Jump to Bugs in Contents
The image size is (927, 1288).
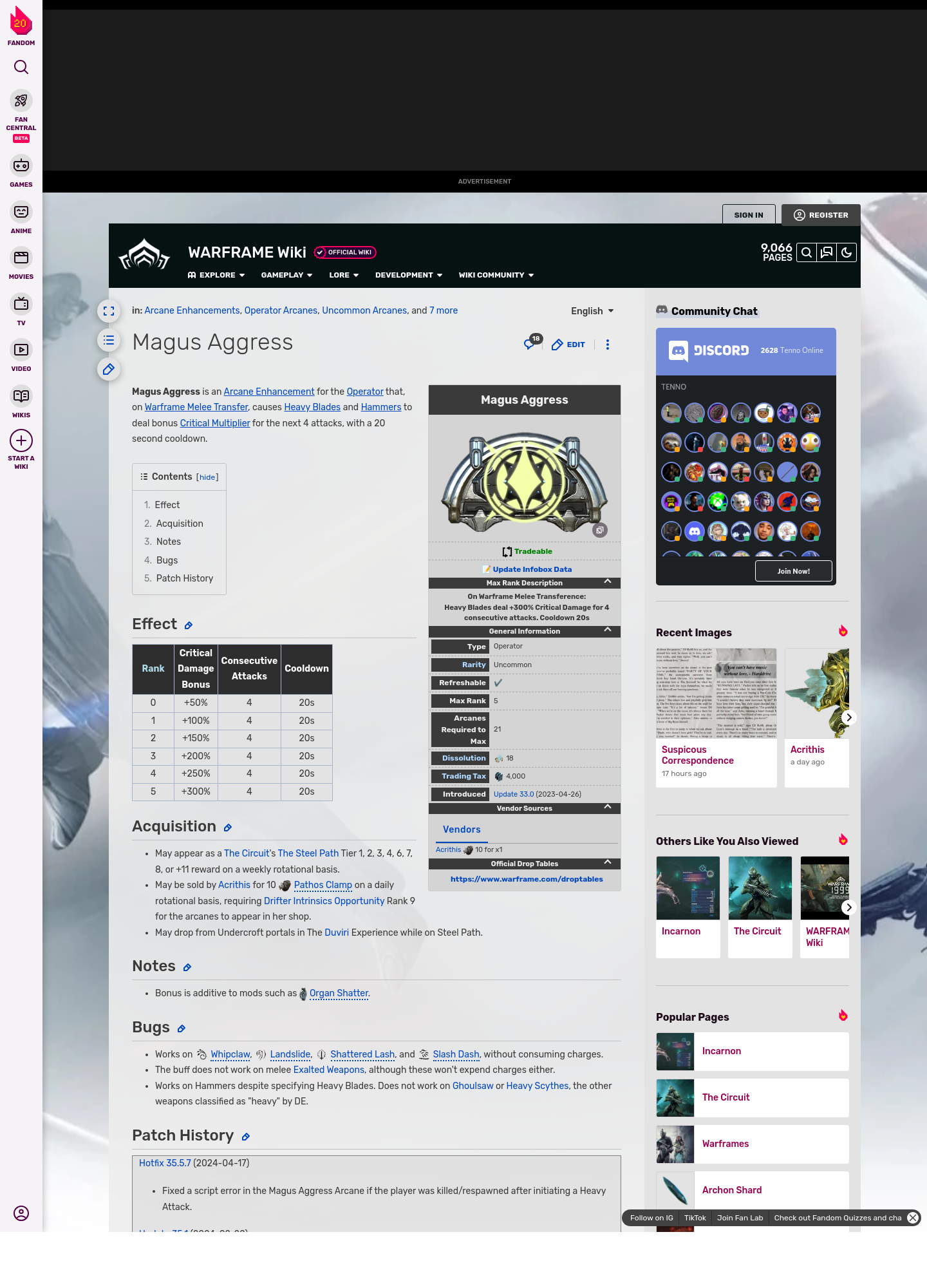(x=167, y=560)
